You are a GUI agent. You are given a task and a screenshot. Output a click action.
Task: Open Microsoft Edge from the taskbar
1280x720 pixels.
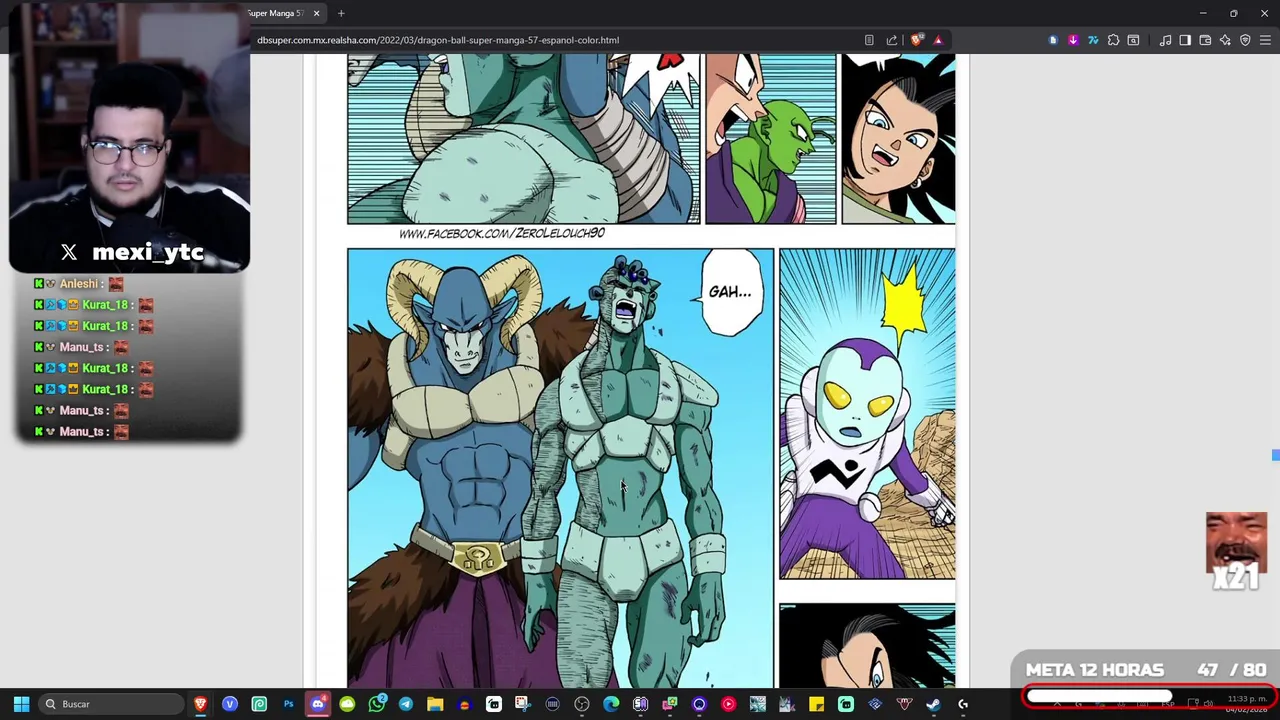pyautogui.click(x=611, y=704)
